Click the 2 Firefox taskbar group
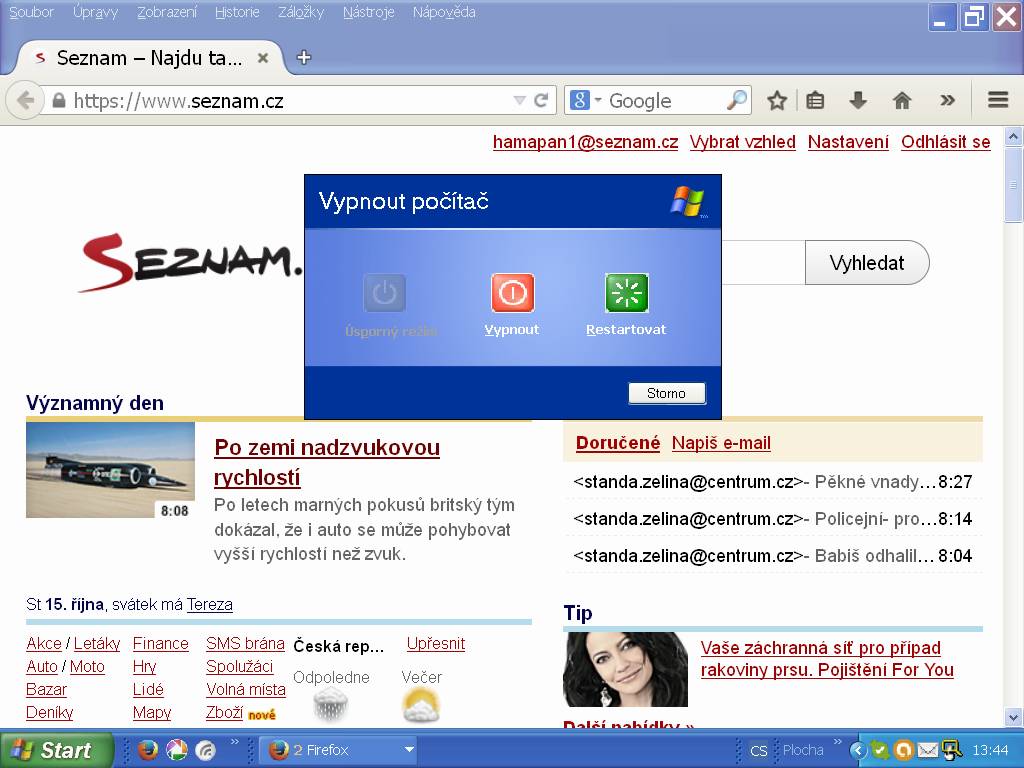The height and width of the screenshot is (768, 1024). (340, 750)
